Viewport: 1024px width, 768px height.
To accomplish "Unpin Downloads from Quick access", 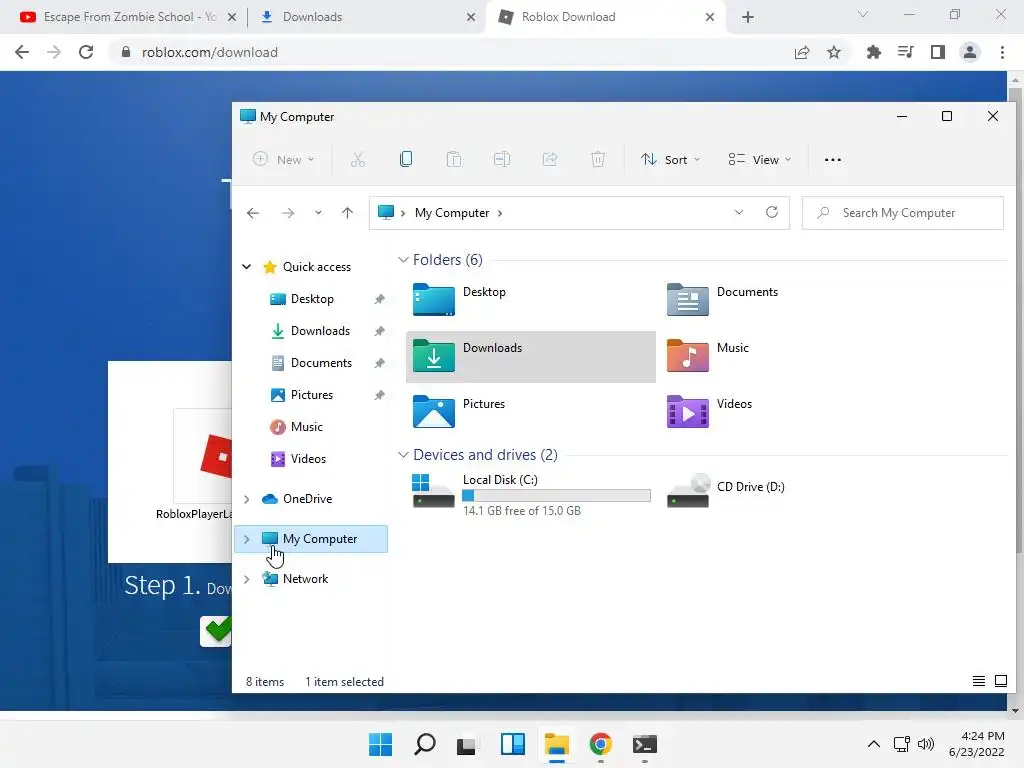I will (x=379, y=331).
